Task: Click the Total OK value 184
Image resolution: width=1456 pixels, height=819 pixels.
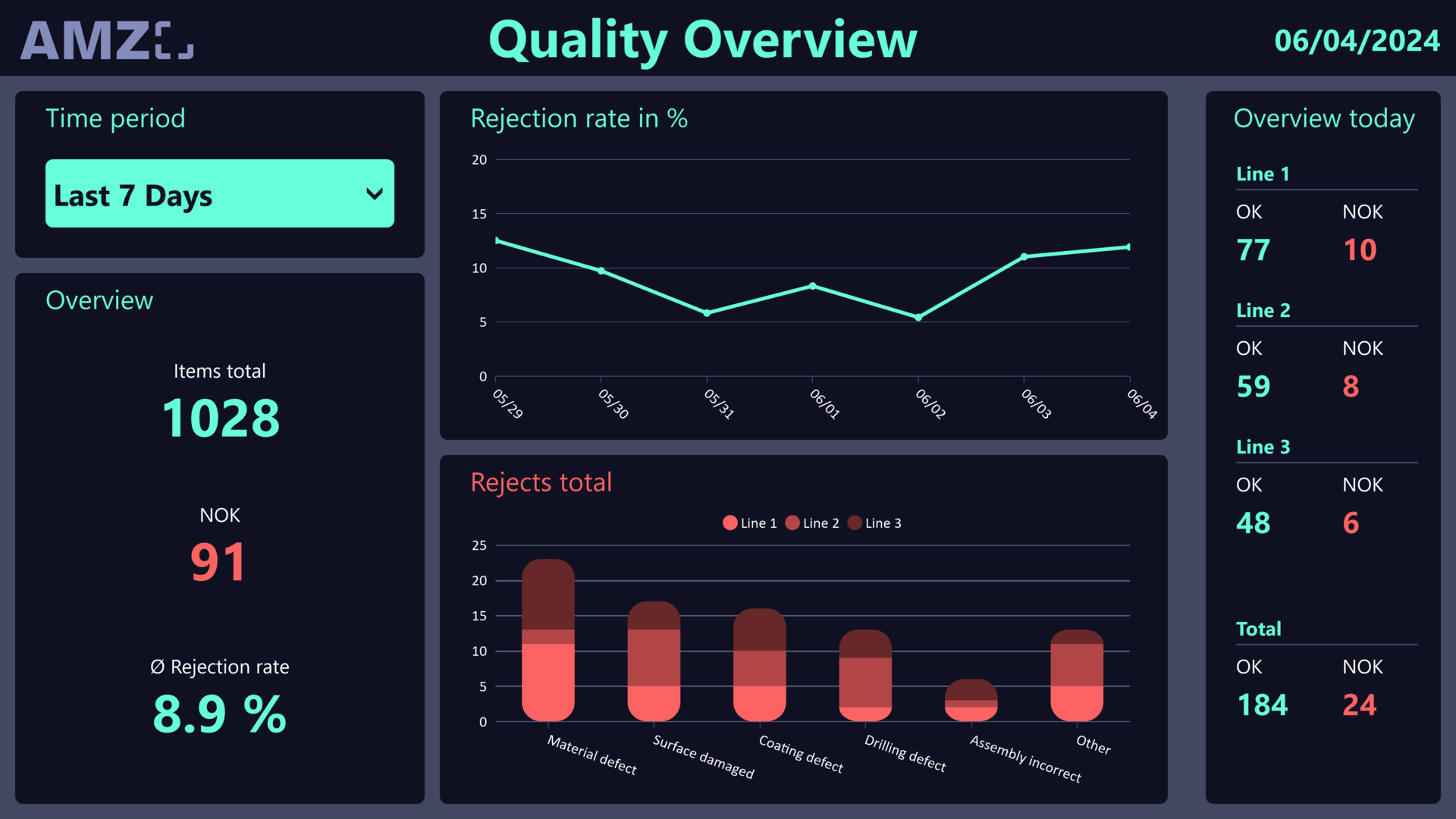Action: [x=1261, y=704]
